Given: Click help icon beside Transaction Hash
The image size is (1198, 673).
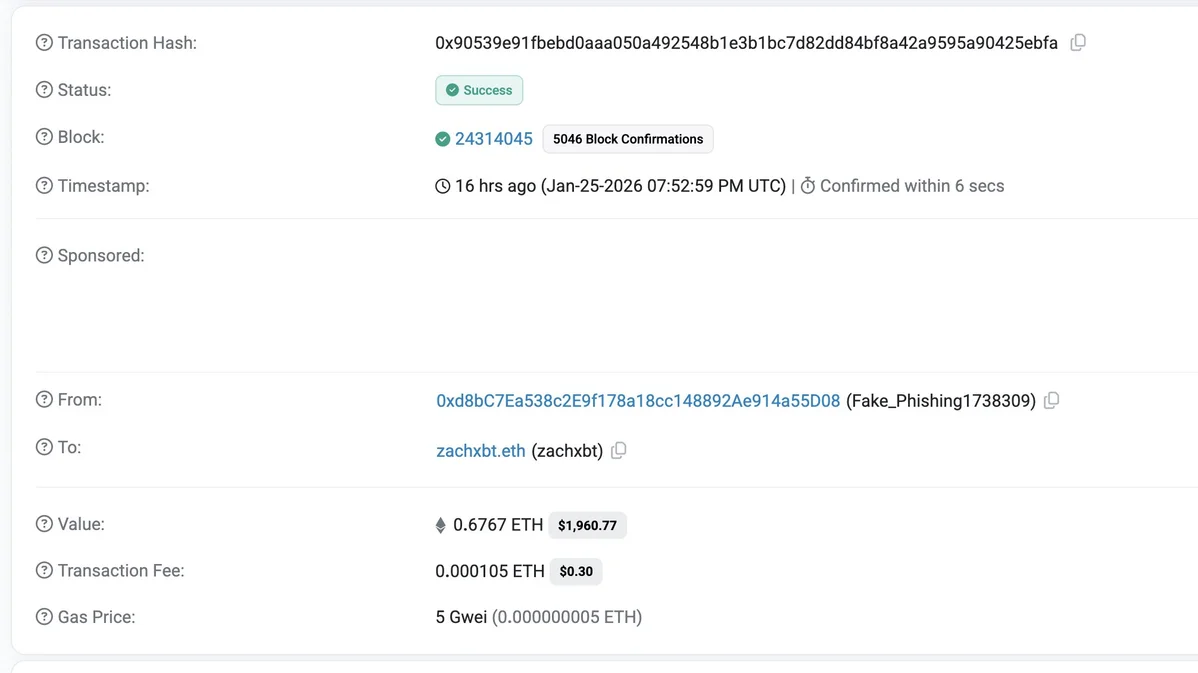Looking at the screenshot, I should tap(44, 43).
